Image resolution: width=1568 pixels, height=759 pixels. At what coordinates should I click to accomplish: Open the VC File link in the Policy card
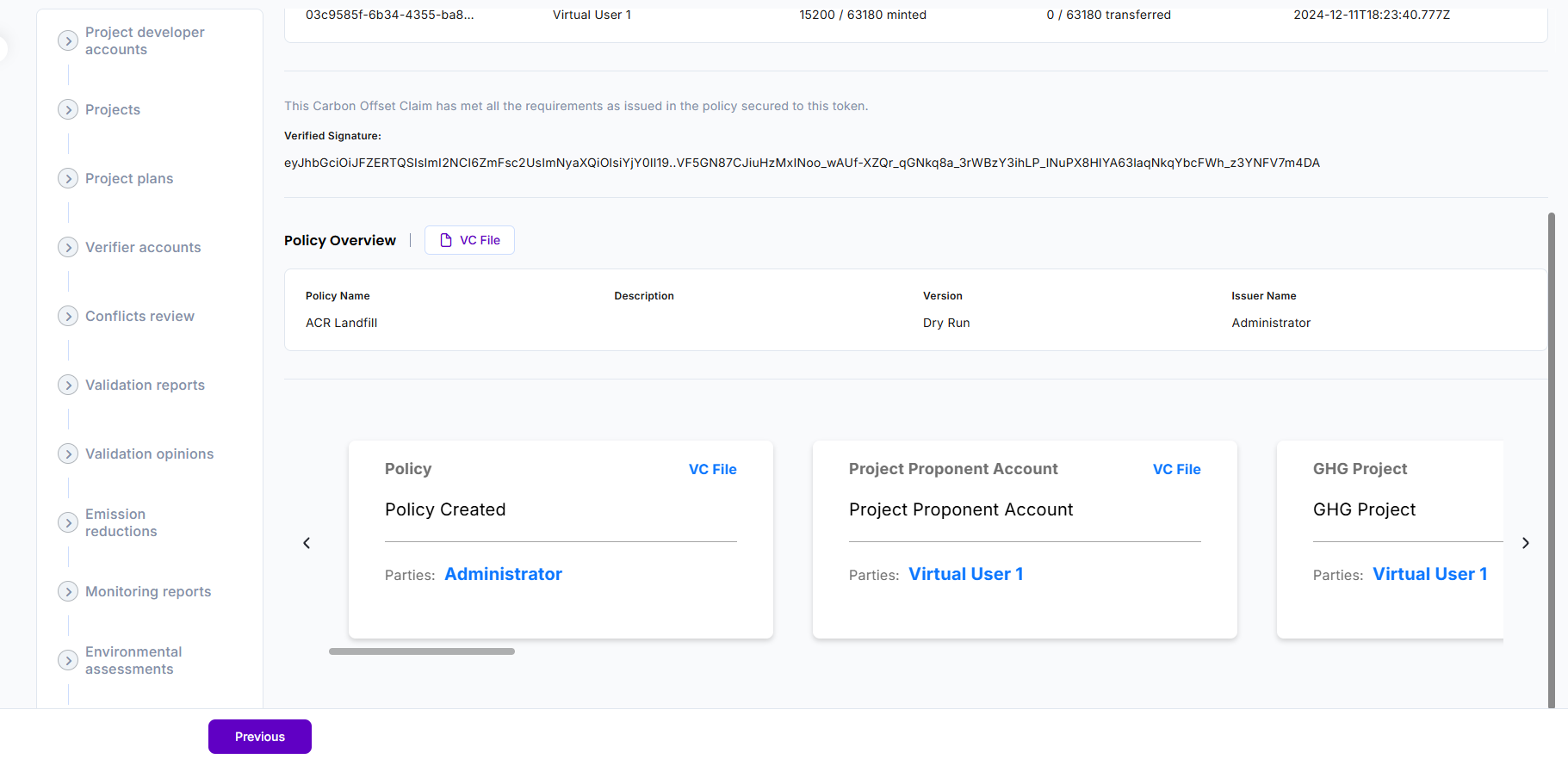(x=712, y=469)
